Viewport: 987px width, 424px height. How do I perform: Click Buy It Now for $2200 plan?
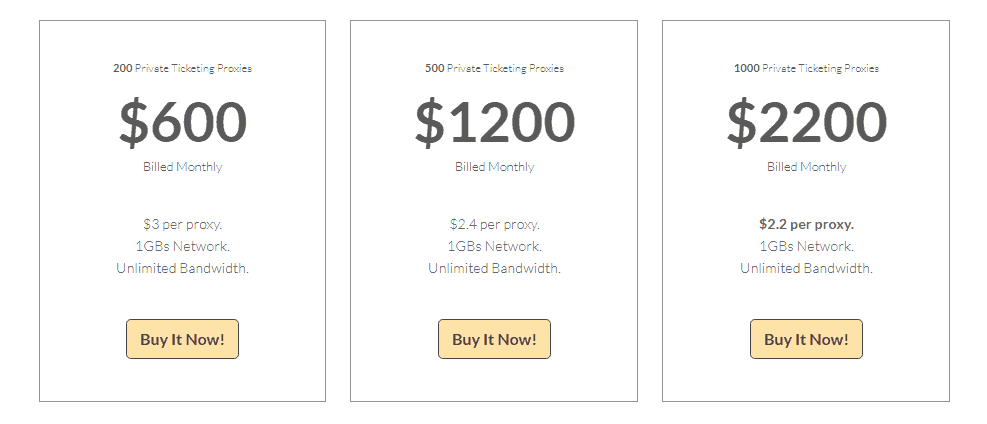point(806,339)
